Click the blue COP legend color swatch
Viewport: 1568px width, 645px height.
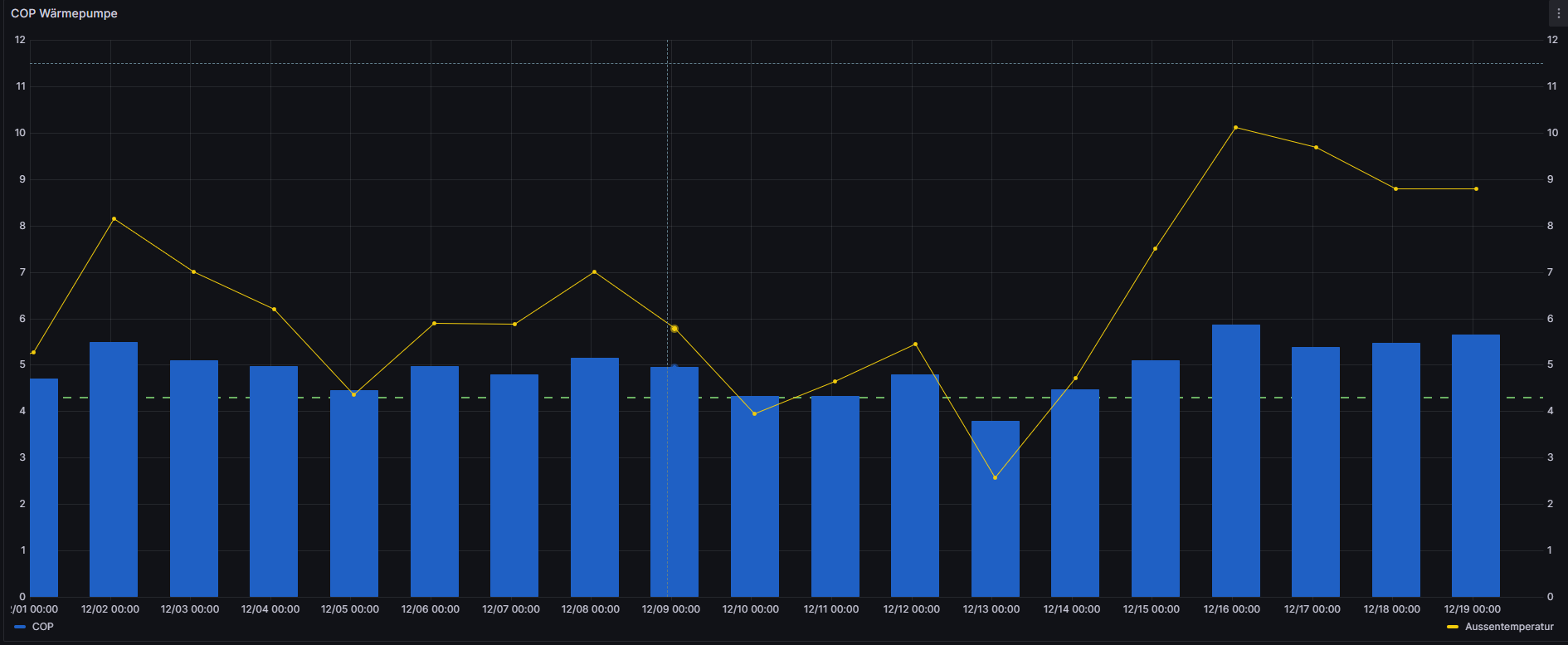(x=21, y=627)
